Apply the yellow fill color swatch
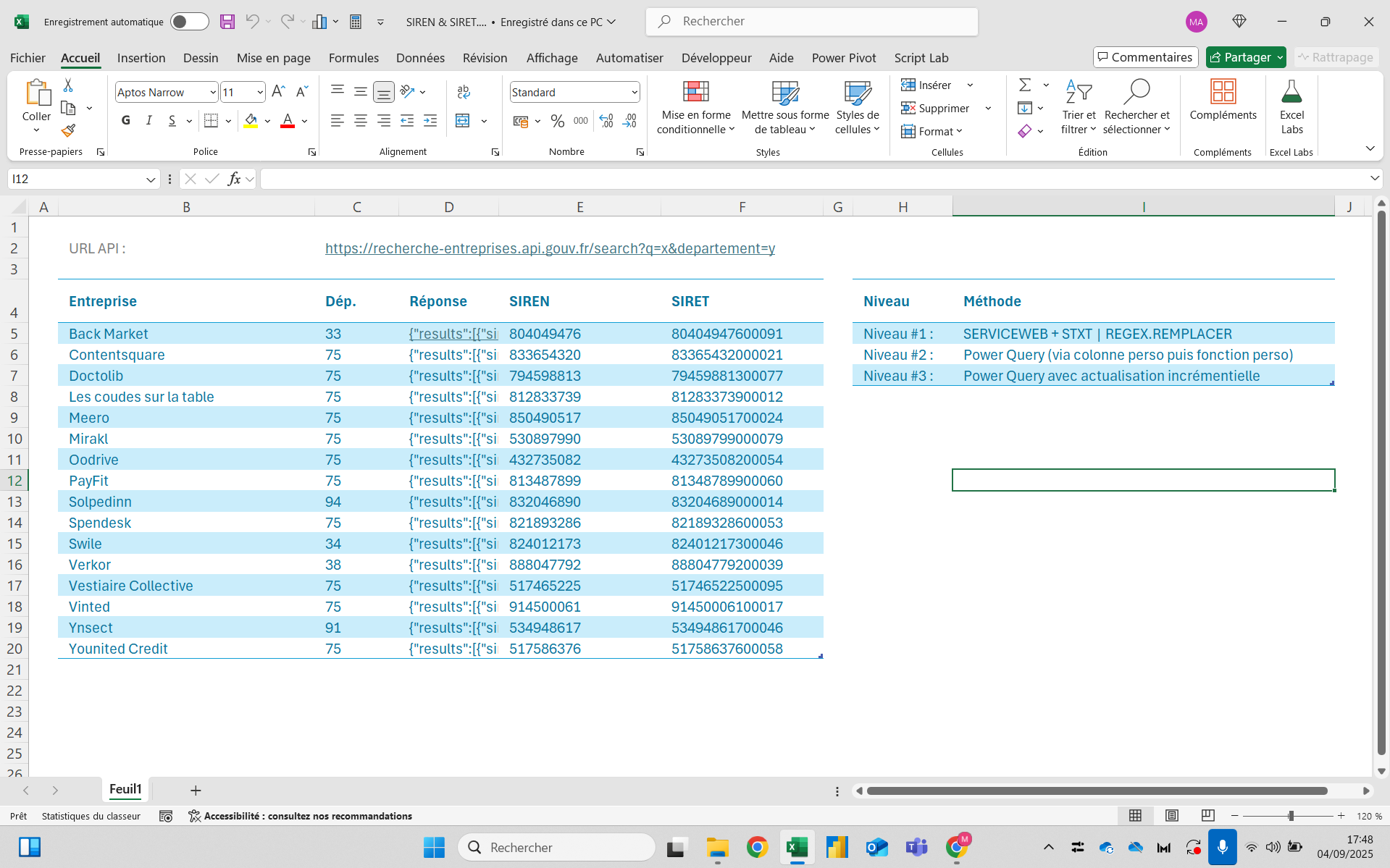This screenshot has width=1390, height=868. [251, 121]
